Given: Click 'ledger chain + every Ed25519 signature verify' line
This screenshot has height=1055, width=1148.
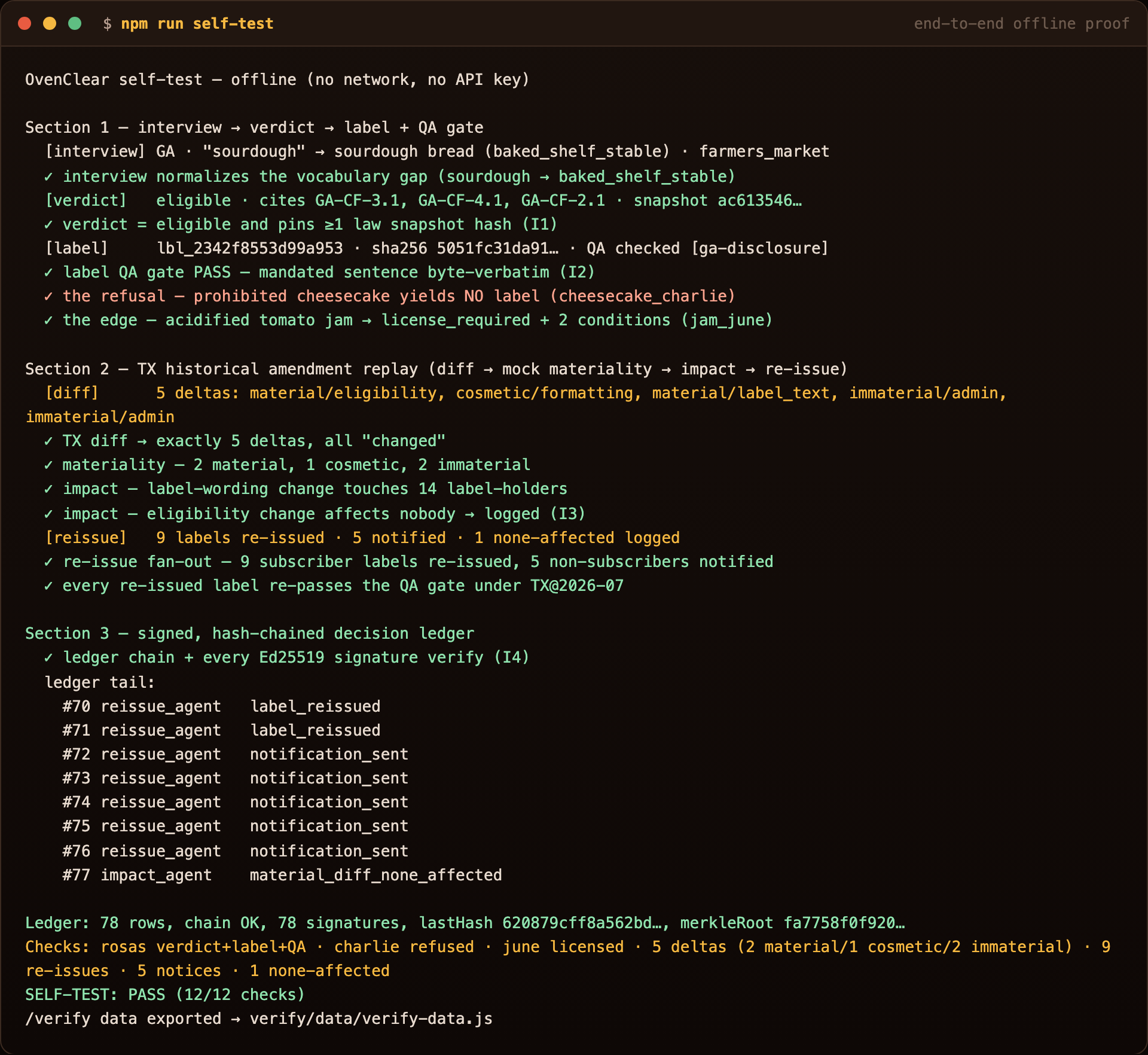Looking at the screenshot, I should 287,657.
